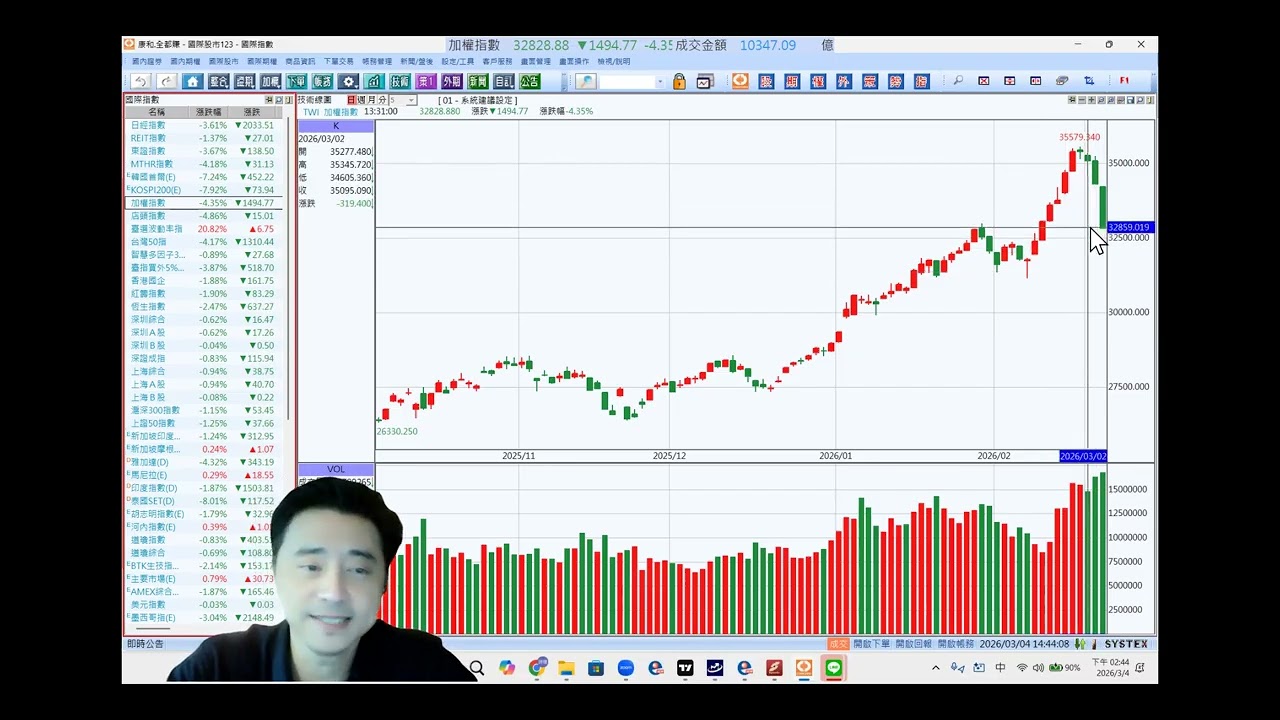Click the red F1 help icon
The image size is (1280, 720).
[1124, 81]
